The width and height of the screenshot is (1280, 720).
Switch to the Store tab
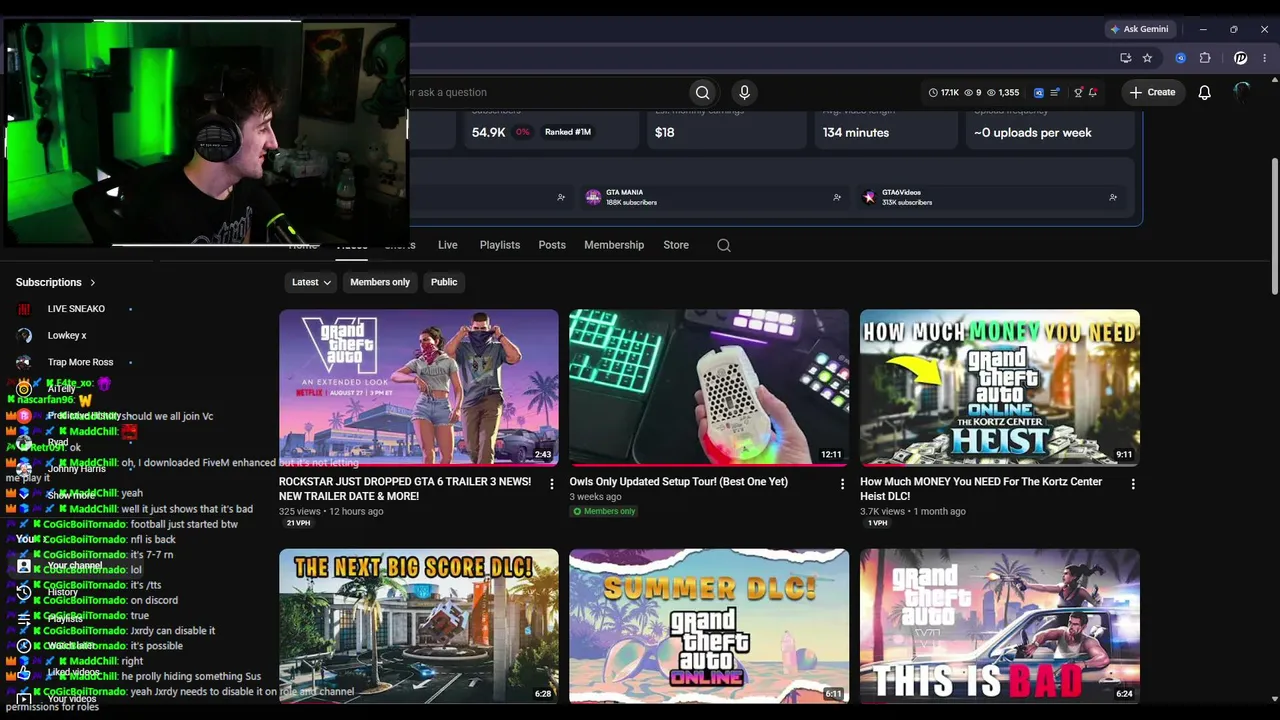[x=676, y=245]
